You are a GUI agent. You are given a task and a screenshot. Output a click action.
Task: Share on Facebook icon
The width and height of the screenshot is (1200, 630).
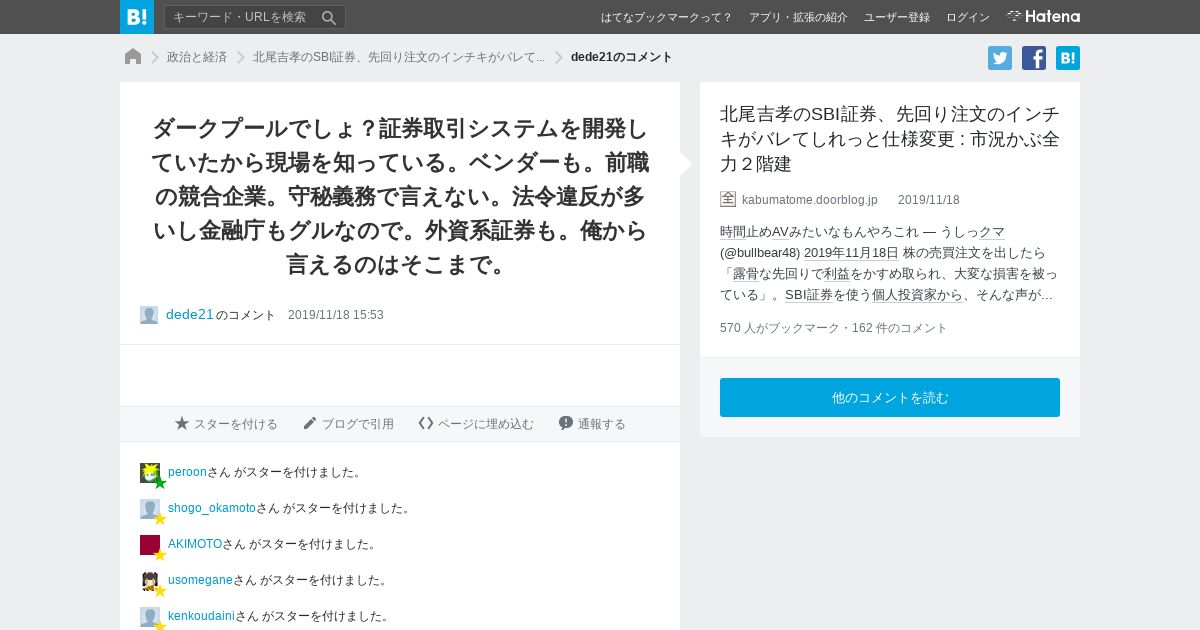coord(1034,58)
